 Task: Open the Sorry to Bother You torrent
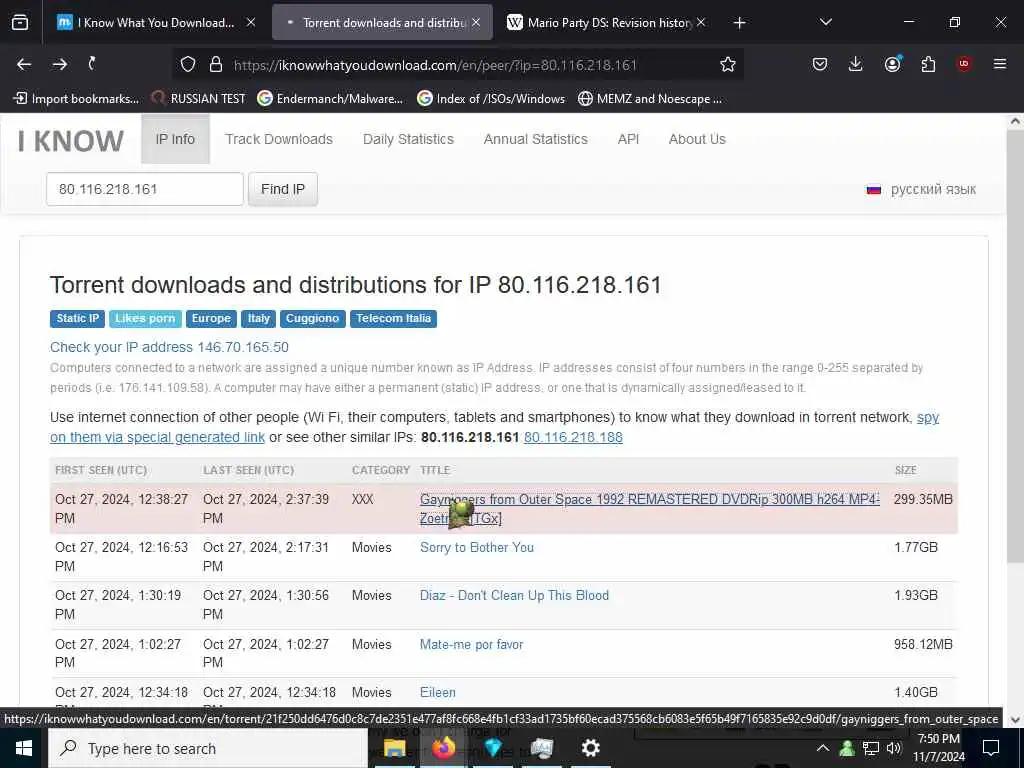[477, 547]
